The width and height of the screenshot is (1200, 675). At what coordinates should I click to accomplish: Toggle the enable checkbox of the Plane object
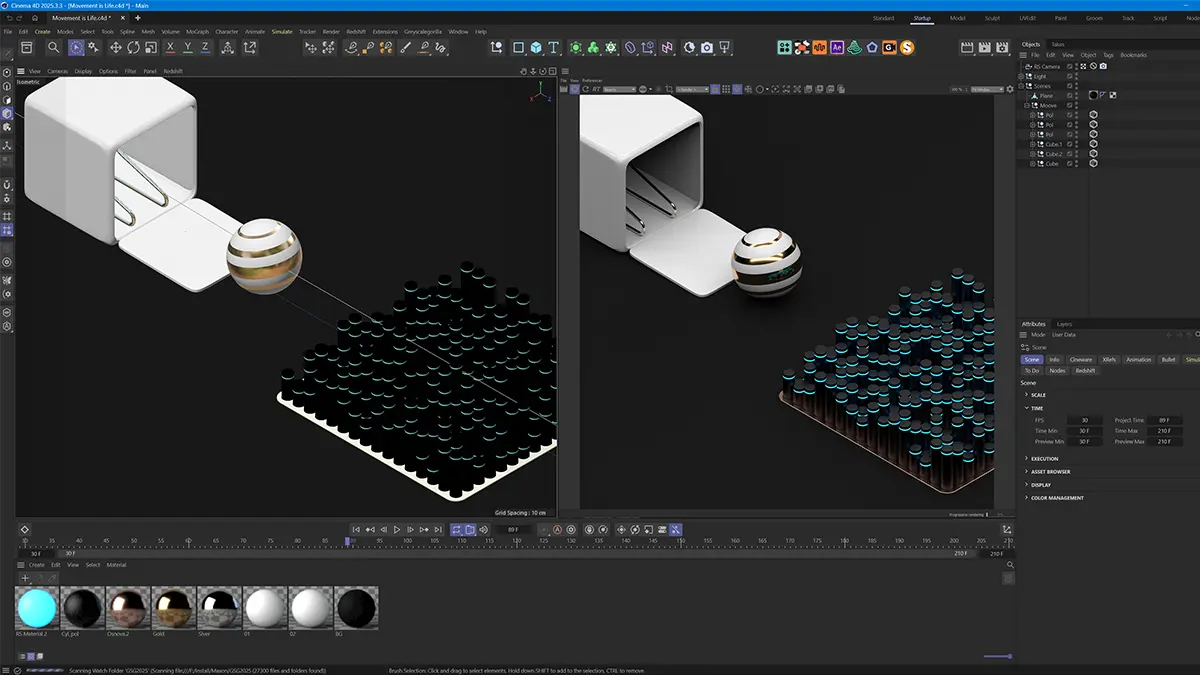1069,95
